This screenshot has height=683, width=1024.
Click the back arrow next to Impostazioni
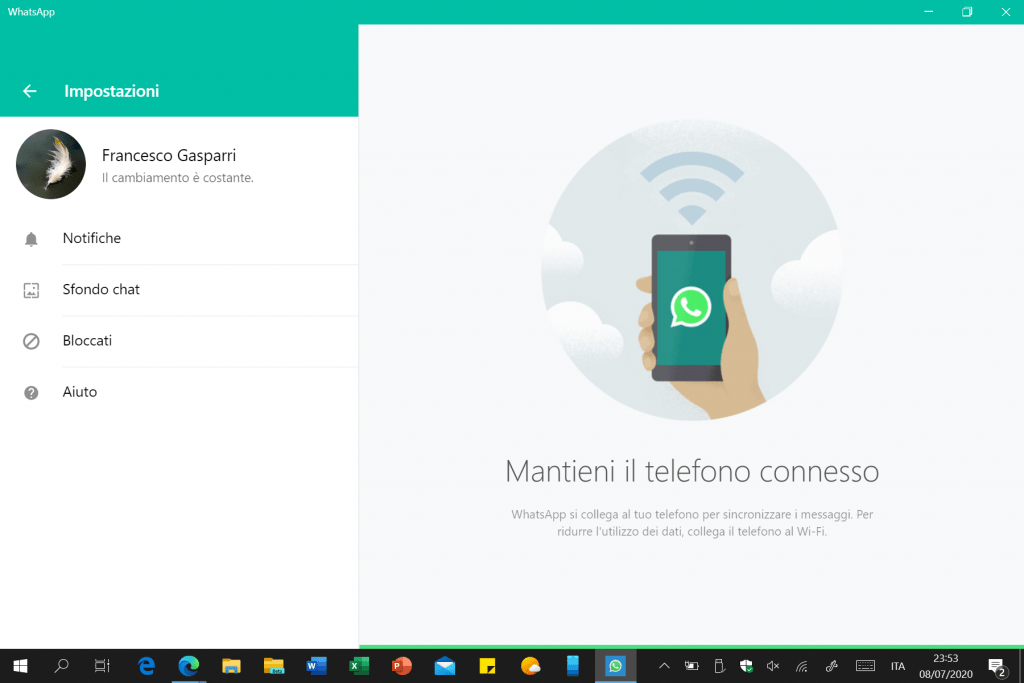[30, 91]
